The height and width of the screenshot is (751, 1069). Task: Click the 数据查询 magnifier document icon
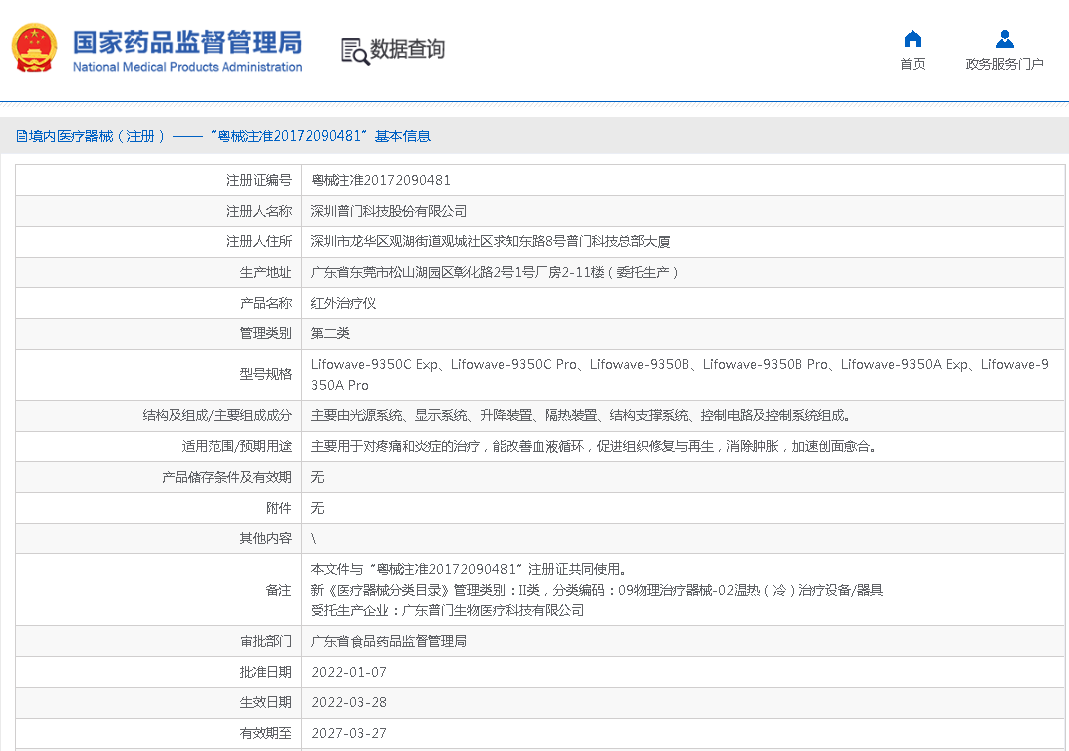pos(355,51)
